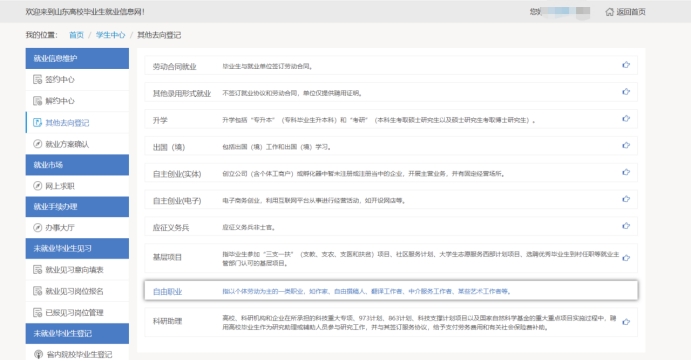This screenshot has width=691, height=361.
Task: Select 自主创业(实体) option title
Action: [x=177, y=174]
